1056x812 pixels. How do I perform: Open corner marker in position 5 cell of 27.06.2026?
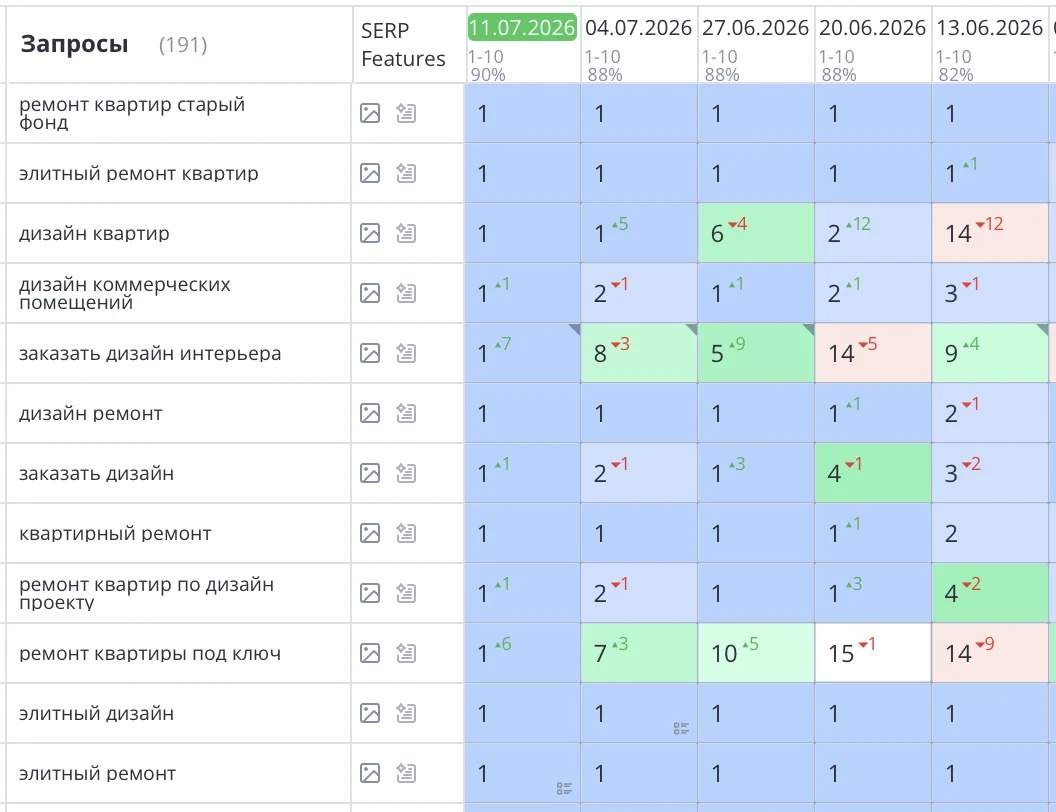(808, 329)
